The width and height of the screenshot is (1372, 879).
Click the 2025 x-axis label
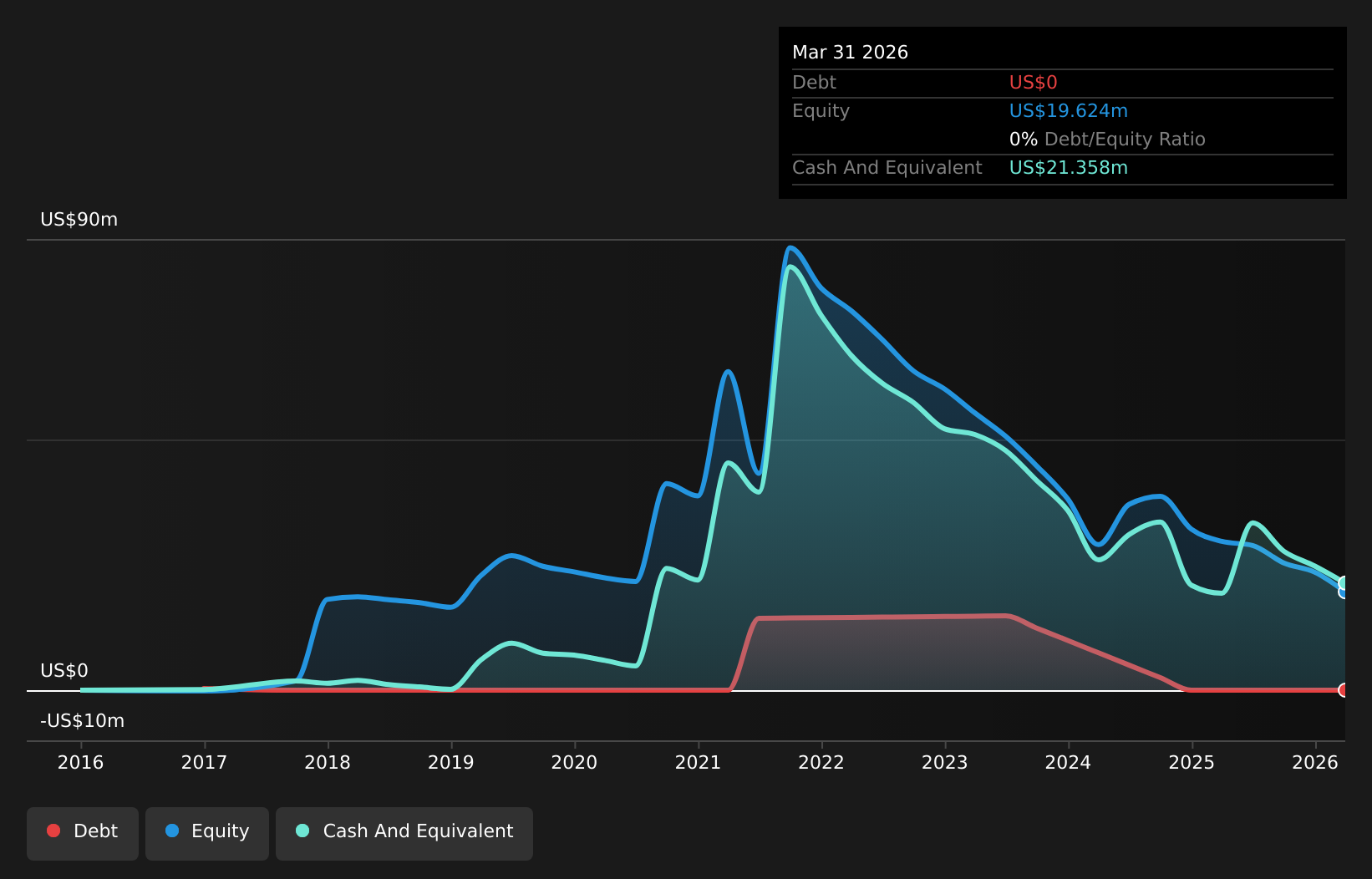1192,762
